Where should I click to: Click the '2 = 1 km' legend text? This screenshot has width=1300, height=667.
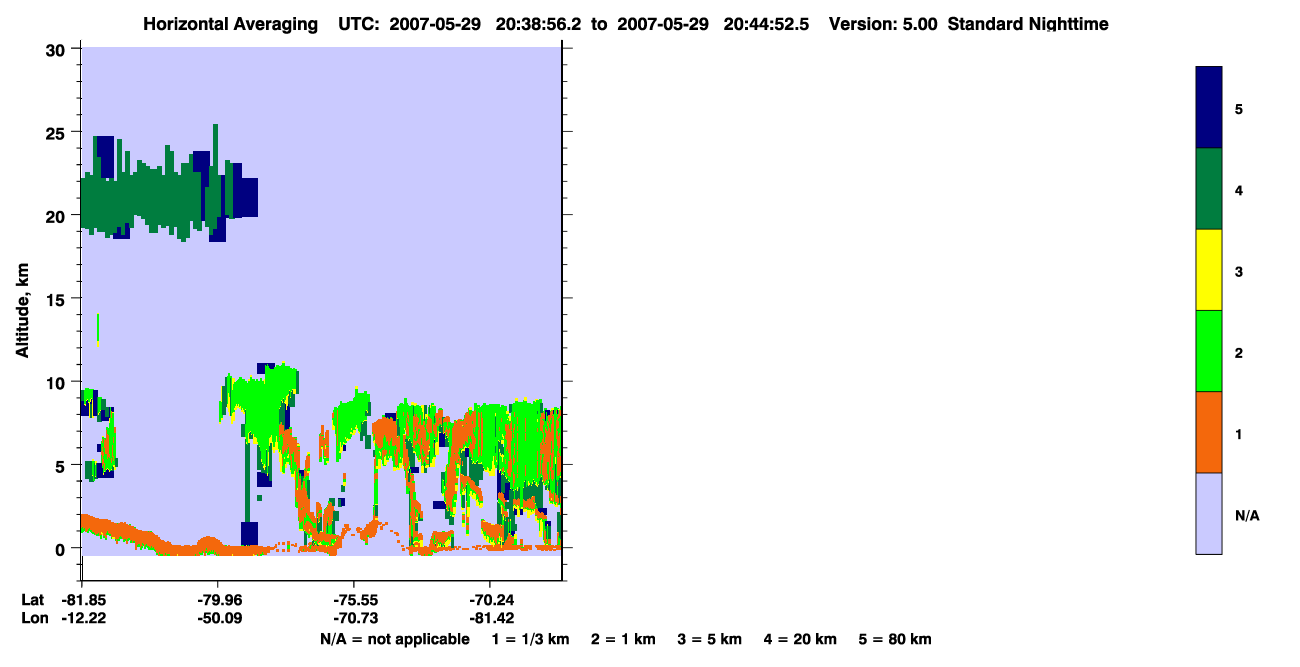pos(623,639)
